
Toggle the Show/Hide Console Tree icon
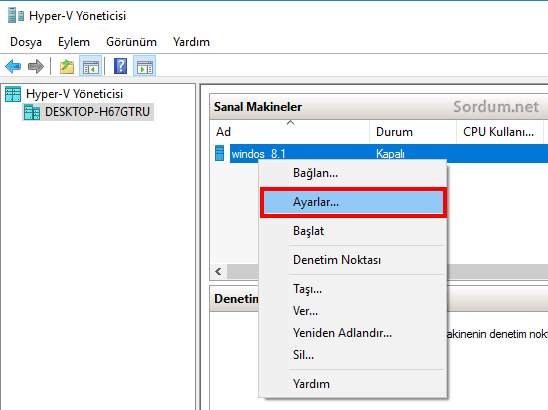[x=91, y=66]
